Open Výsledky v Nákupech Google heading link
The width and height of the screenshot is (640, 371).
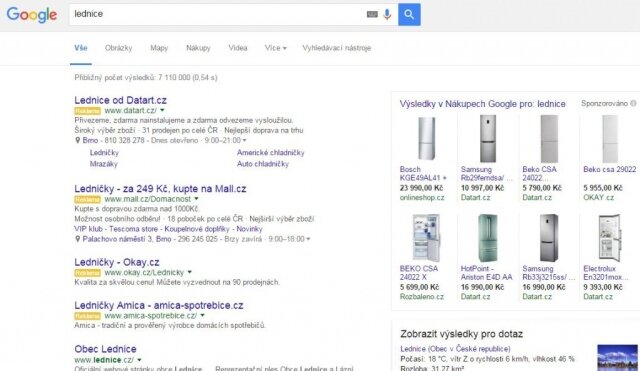482,104
